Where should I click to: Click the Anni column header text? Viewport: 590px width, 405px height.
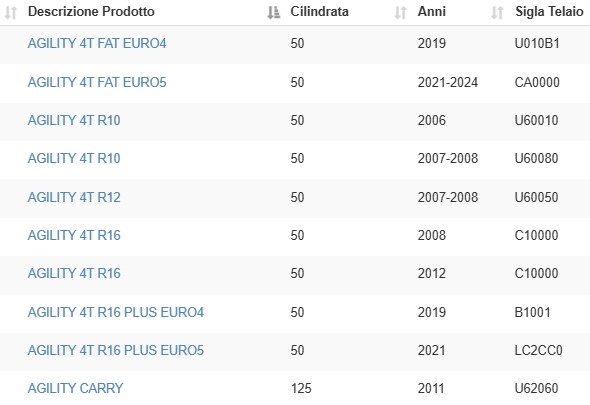click(432, 12)
